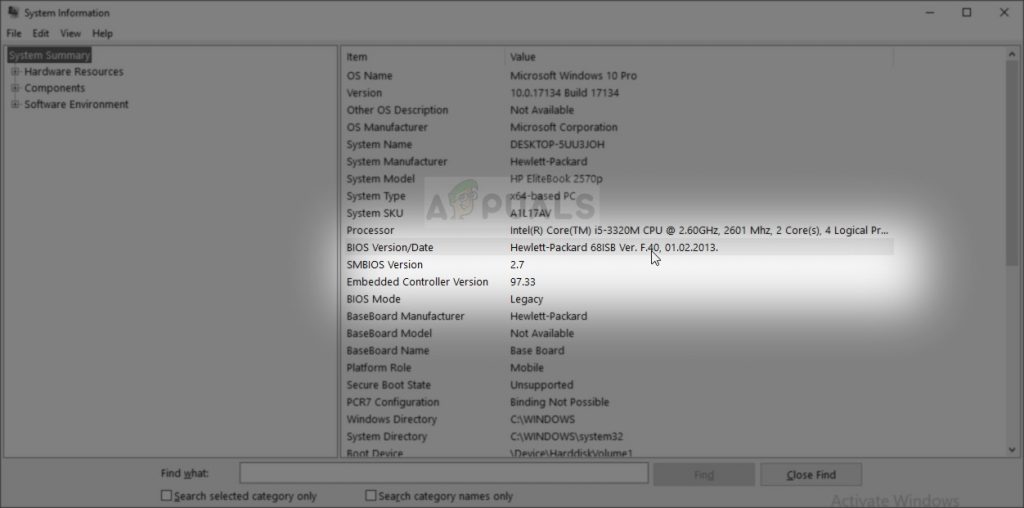Image resolution: width=1024 pixels, height=508 pixels.
Task: Select the System Name row
Action: coord(617,144)
